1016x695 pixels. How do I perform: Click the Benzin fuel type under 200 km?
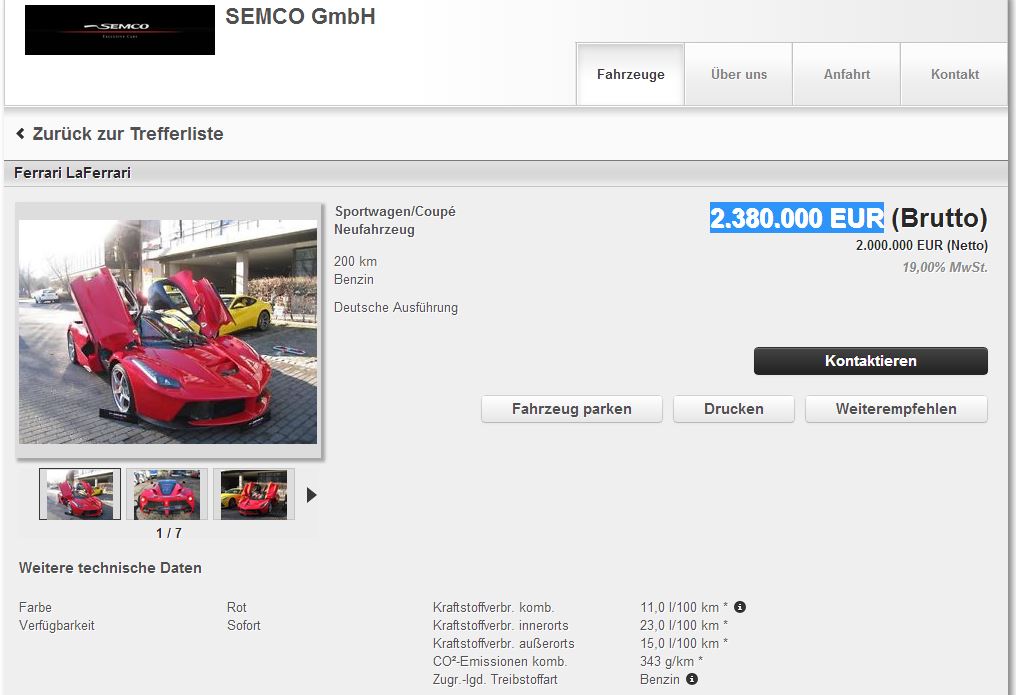[354, 279]
